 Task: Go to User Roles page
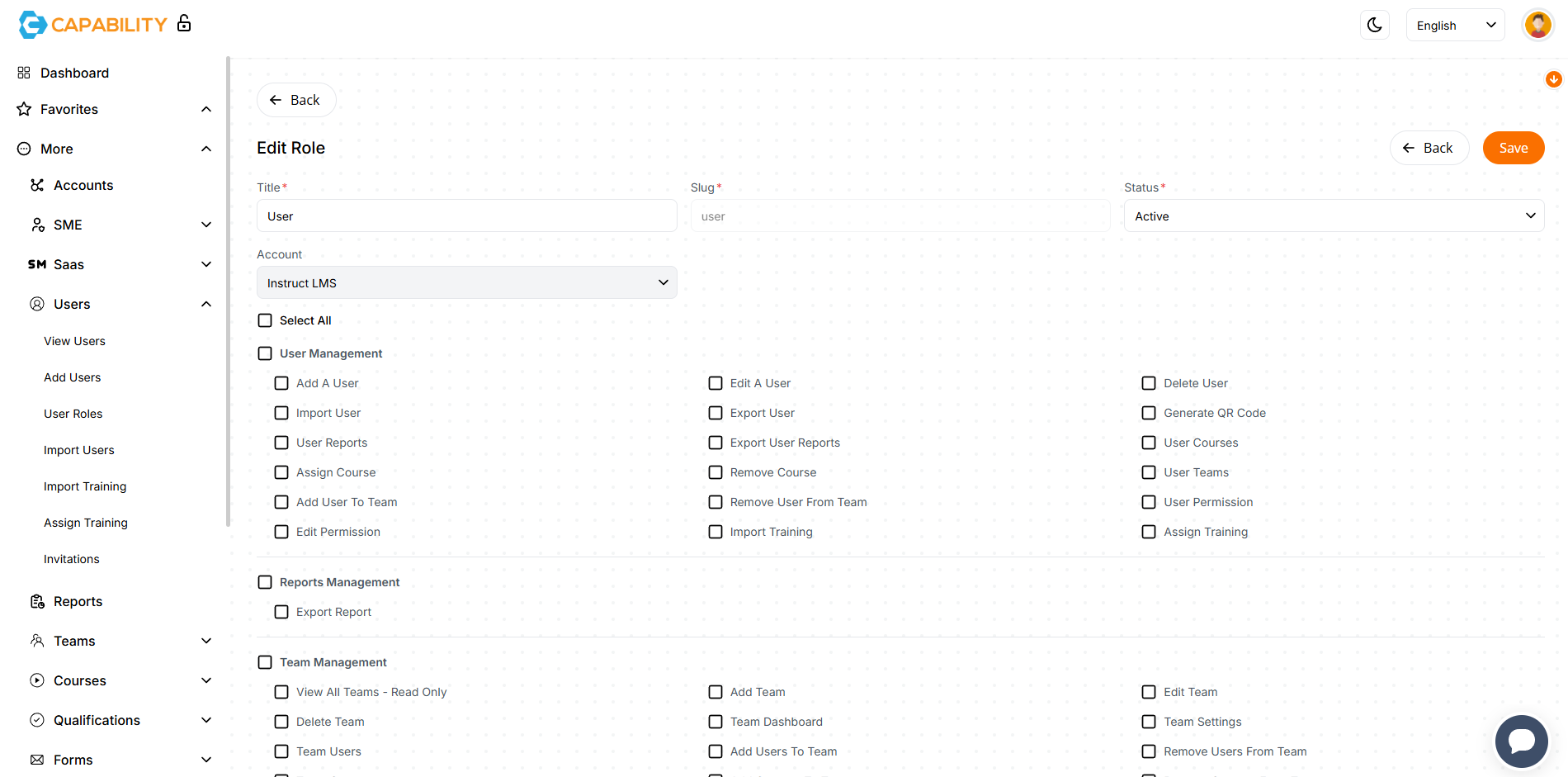coord(73,414)
